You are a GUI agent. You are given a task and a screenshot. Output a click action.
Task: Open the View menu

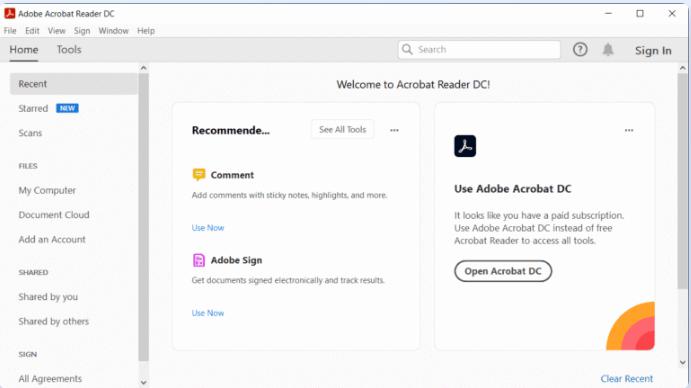pos(56,31)
